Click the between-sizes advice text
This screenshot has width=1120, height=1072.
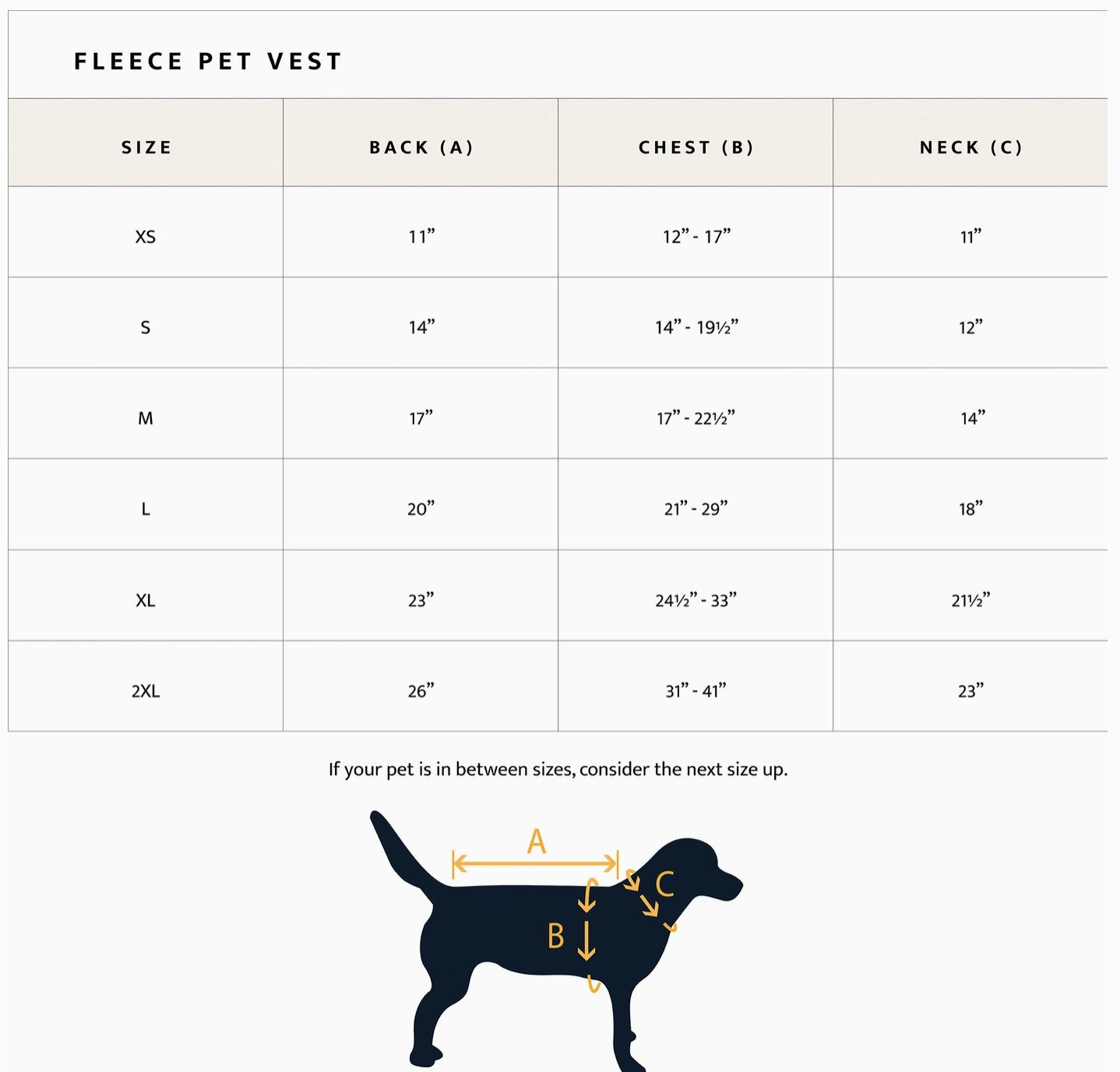tap(558, 770)
